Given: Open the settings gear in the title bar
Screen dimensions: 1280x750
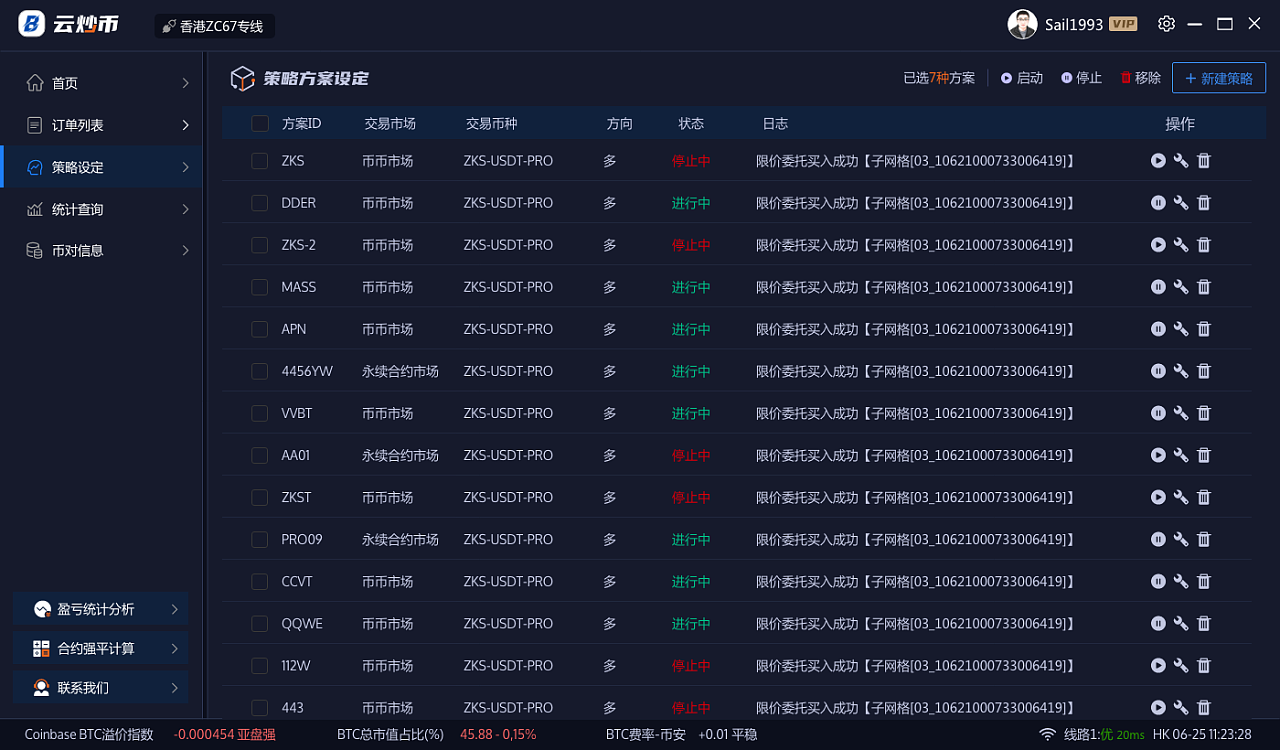Looking at the screenshot, I should [1166, 22].
